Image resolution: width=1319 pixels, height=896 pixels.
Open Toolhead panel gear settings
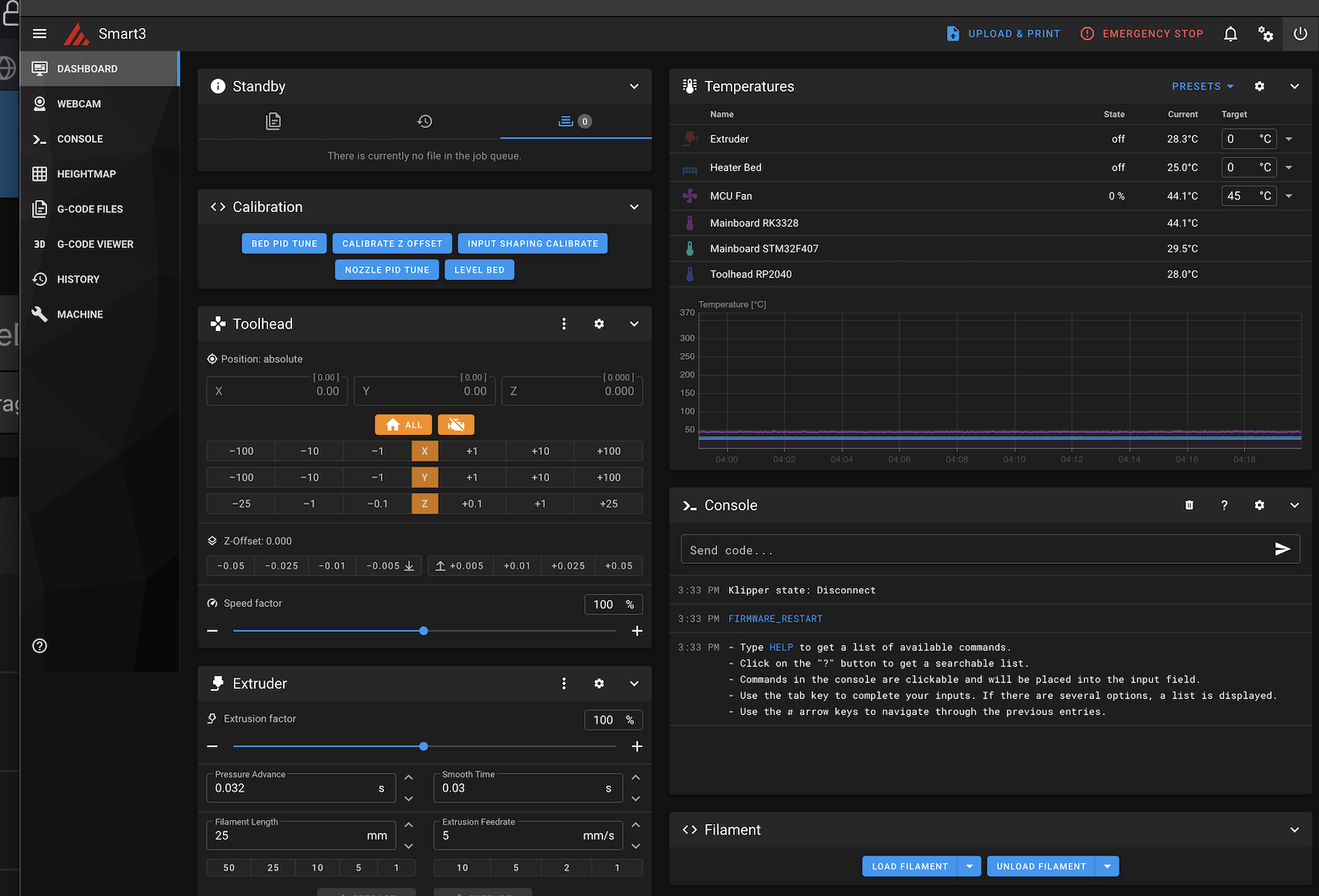tap(599, 324)
